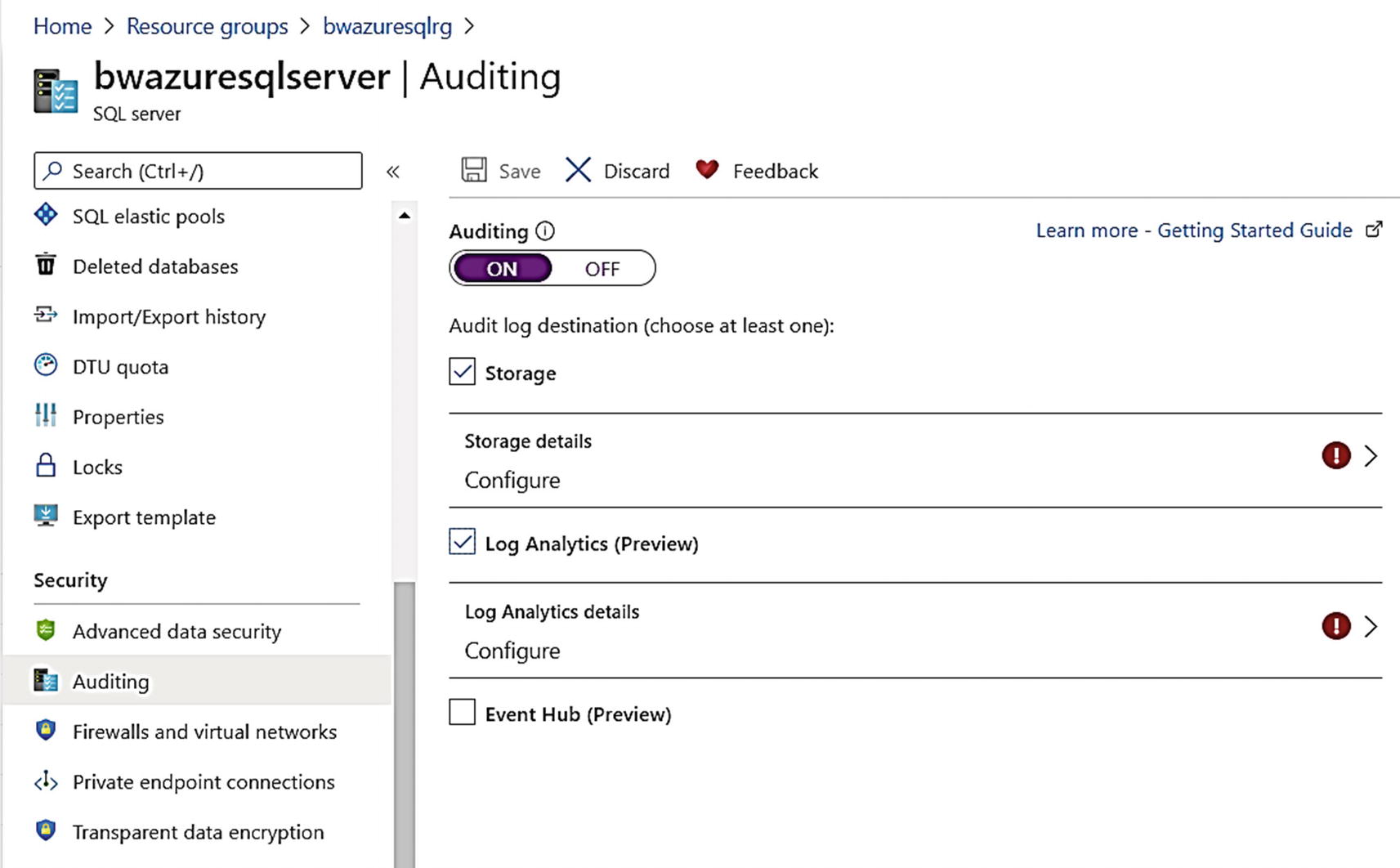Click the Deleted databases trash icon
The height and width of the screenshot is (868, 1400).
coord(46,265)
